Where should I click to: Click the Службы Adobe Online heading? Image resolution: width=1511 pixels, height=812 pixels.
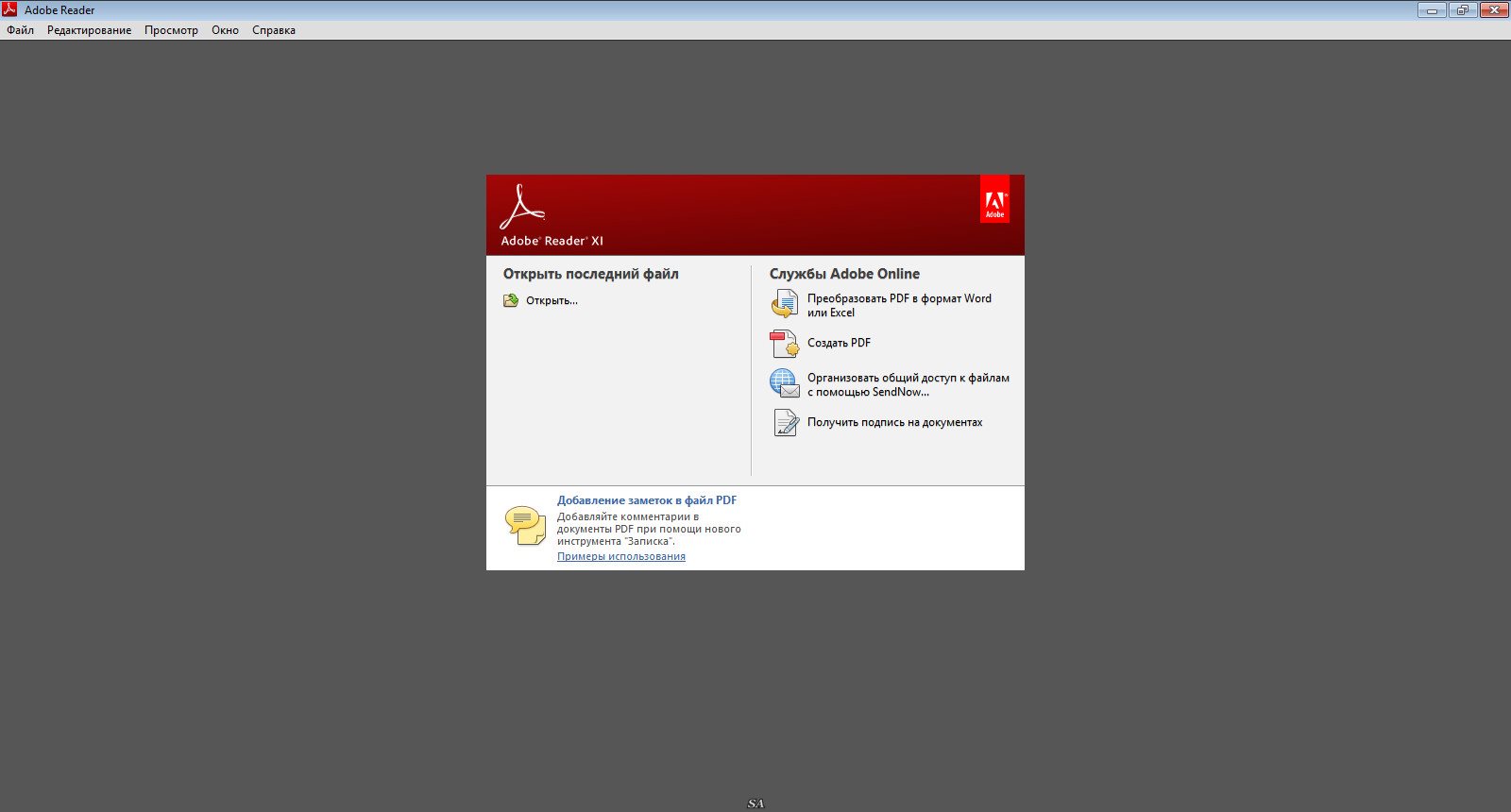844,274
